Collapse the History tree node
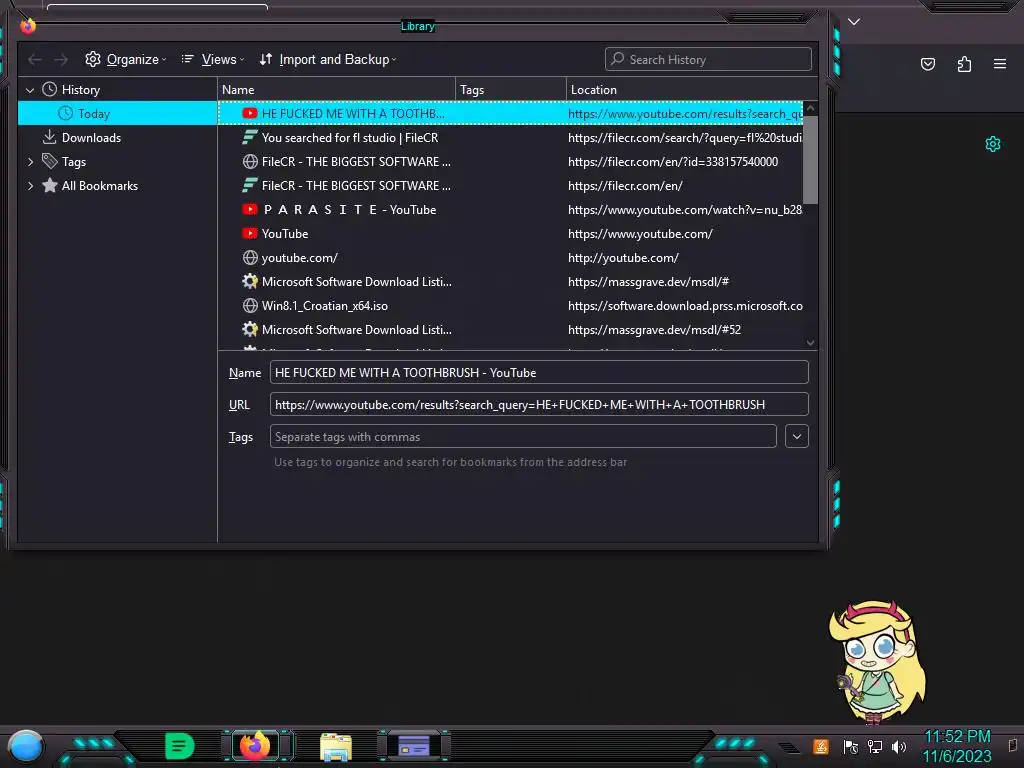The image size is (1024, 768). point(30,90)
